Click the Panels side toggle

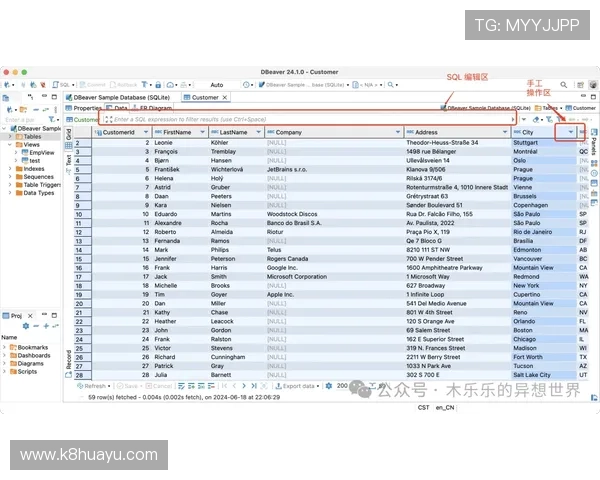[x=594, y=142]
